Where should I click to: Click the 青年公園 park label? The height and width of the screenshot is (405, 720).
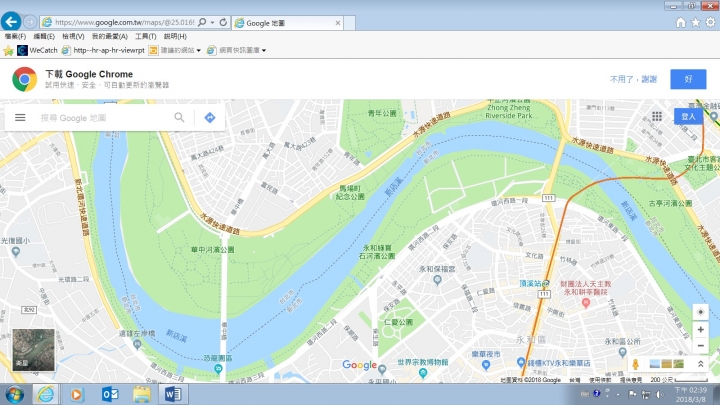click(382, 113)
